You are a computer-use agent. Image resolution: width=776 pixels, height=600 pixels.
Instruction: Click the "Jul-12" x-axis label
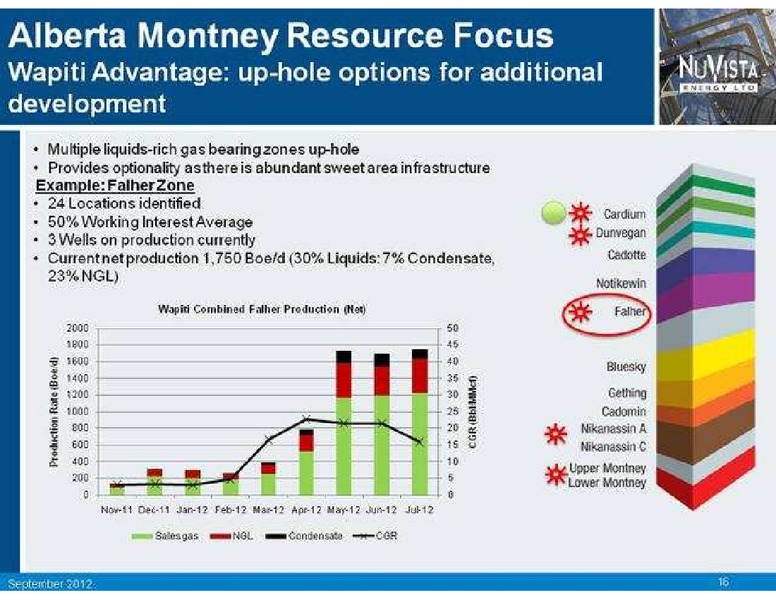pos(420,510)
